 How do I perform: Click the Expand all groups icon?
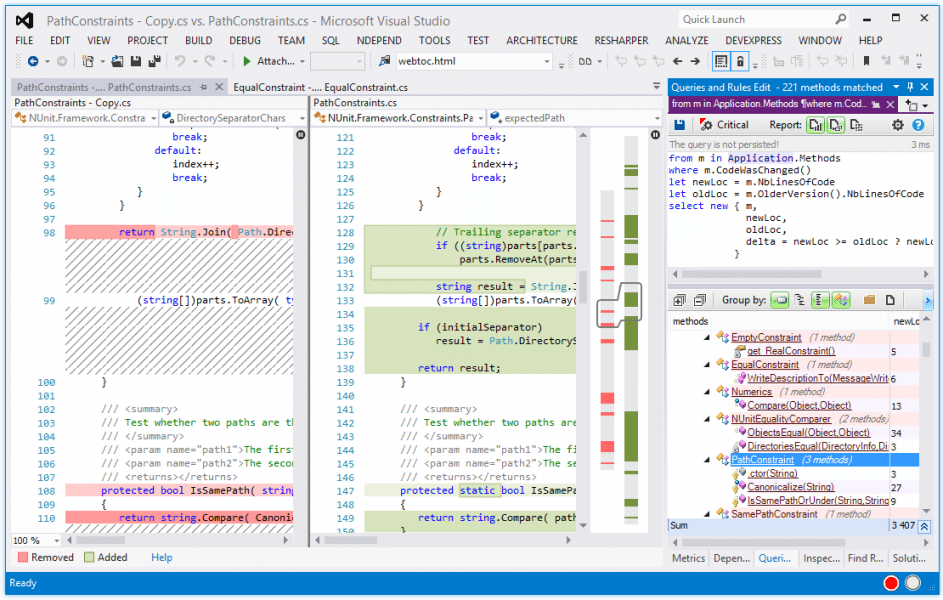tap(680, 300)
